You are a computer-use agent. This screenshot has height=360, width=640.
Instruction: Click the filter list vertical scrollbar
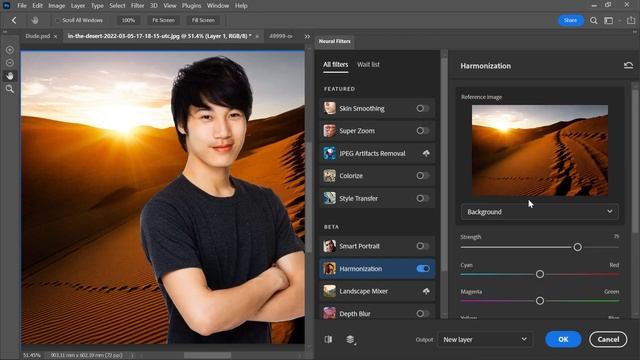point(444,163)
